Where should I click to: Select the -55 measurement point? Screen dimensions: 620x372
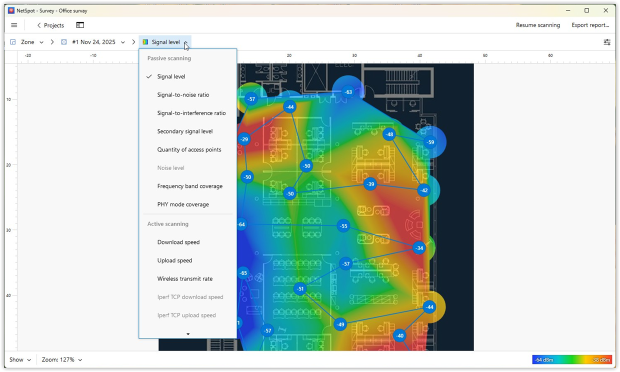coord(344,226)
